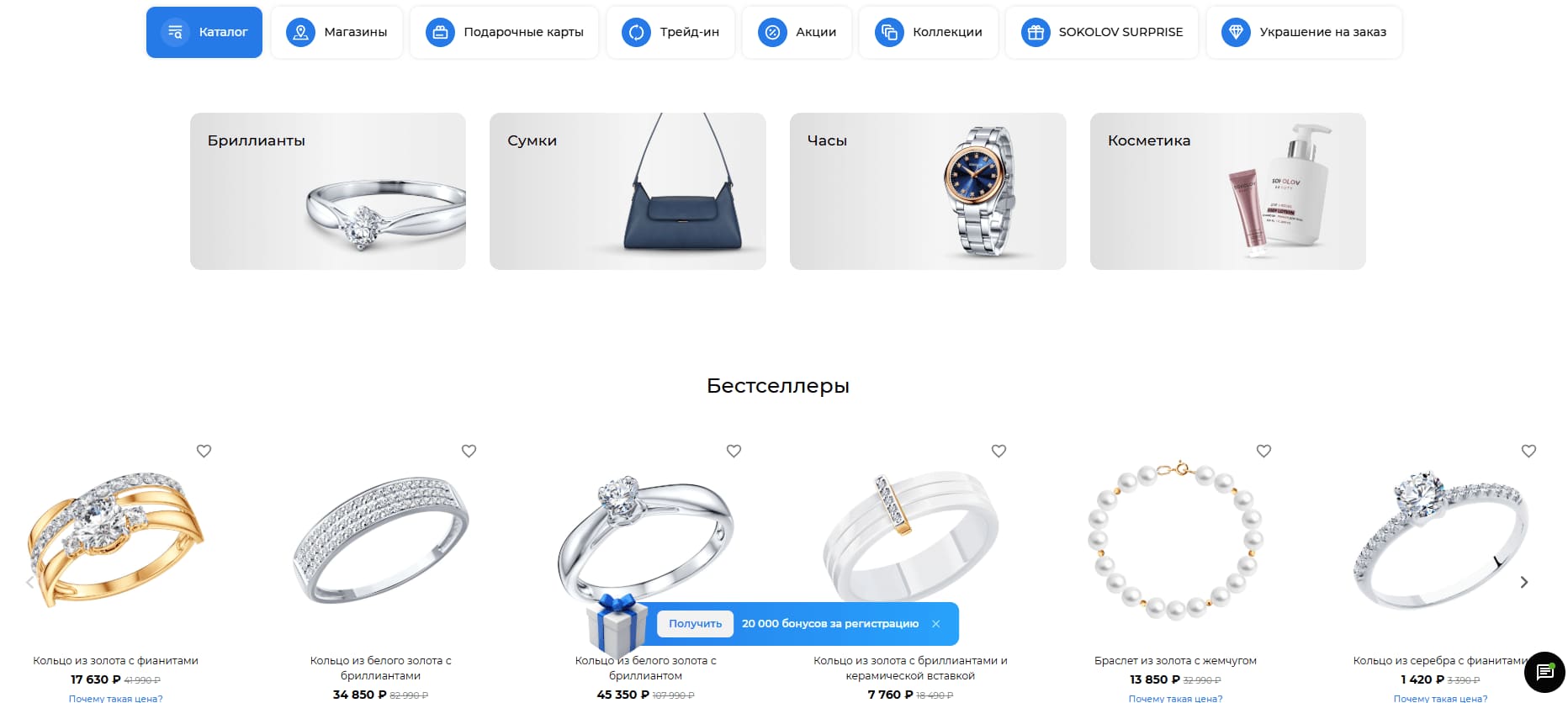Select the Трейд-ин circular arrow icon
1568x703 pixels.
pyautogui.click(x=636, y=32)
